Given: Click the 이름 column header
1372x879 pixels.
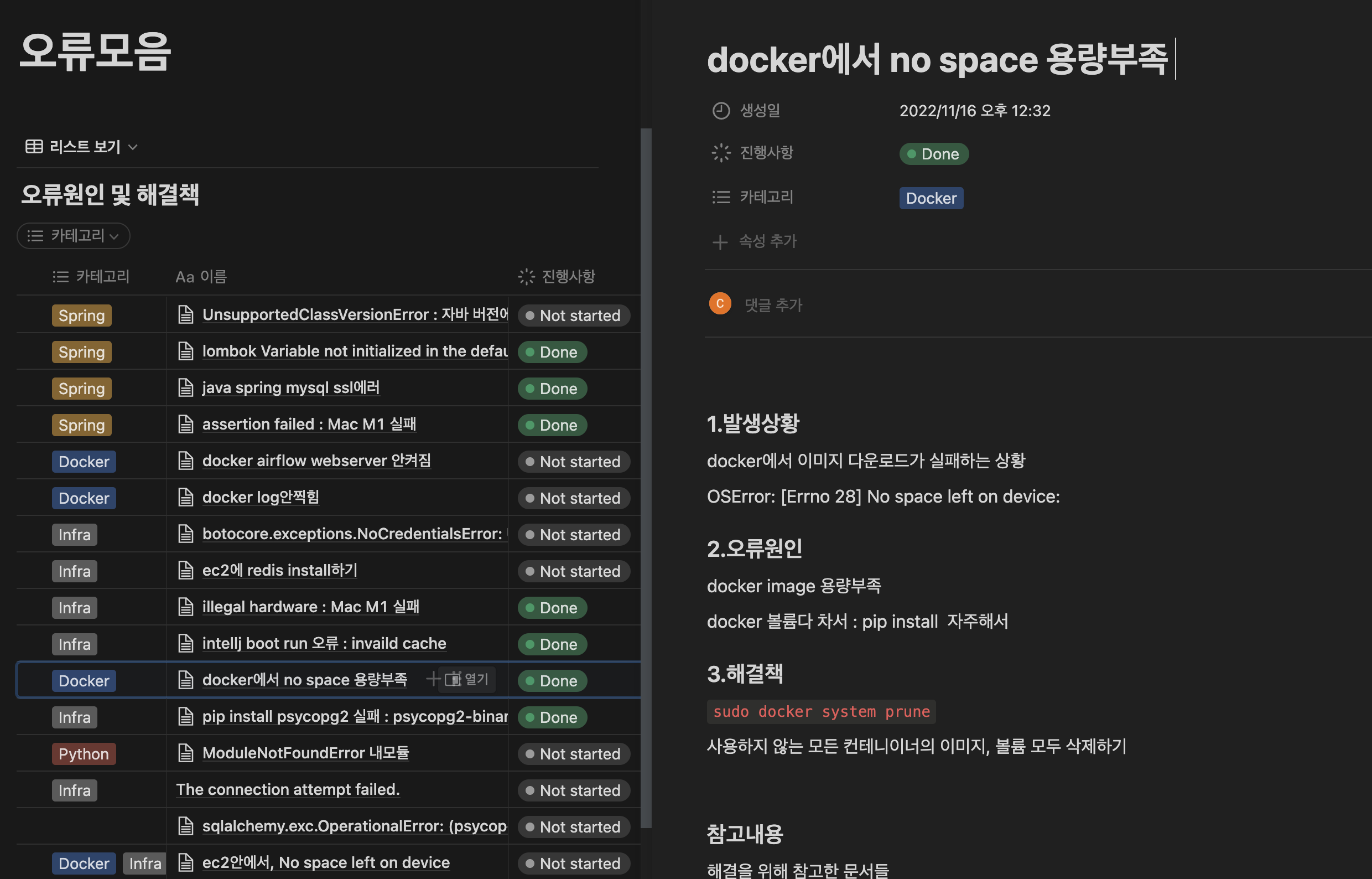Looking at the screenshot, I should [201, 277].
